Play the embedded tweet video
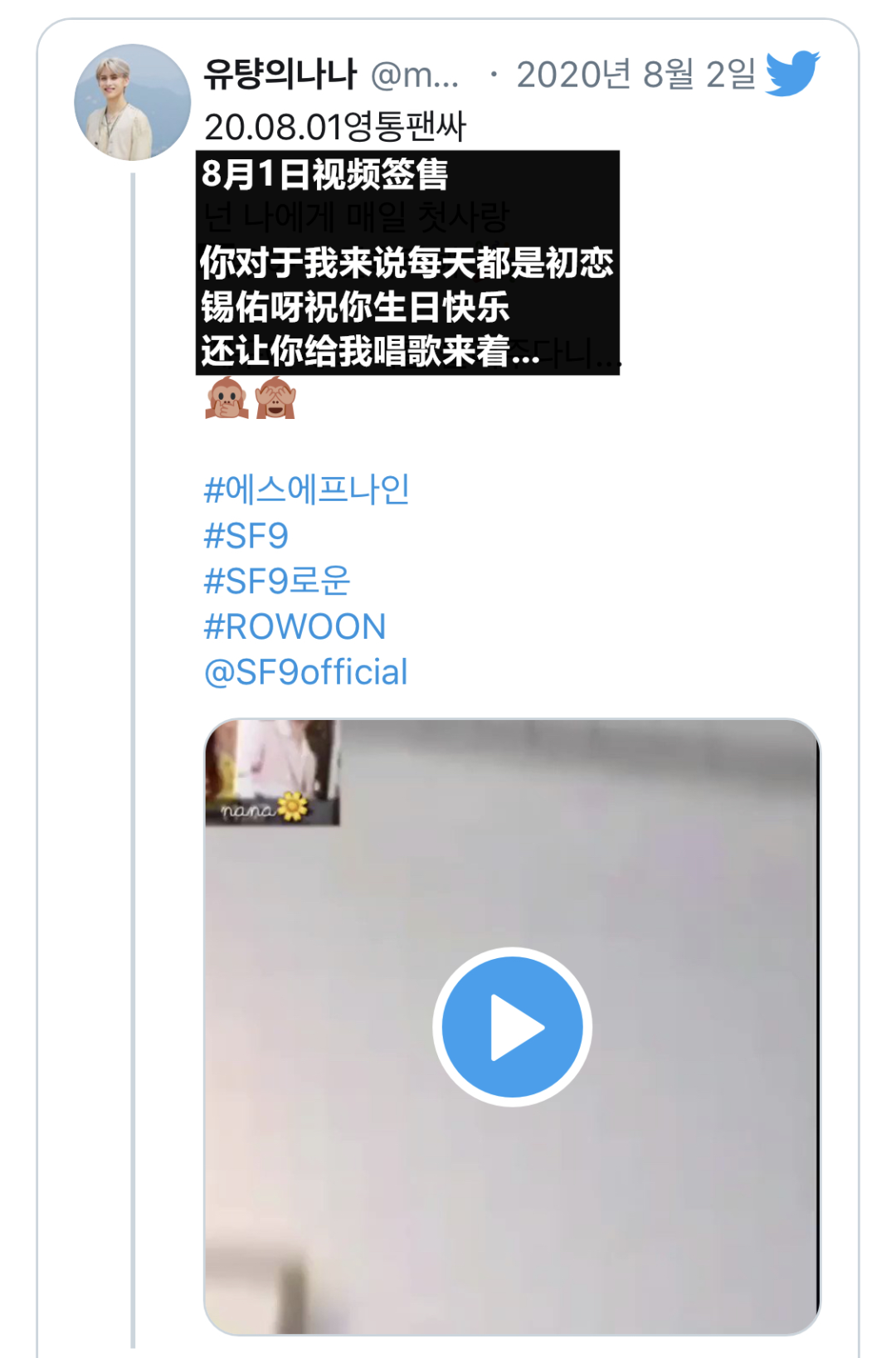Screen dimensions: 896x1358 (x=512, y=1027)
